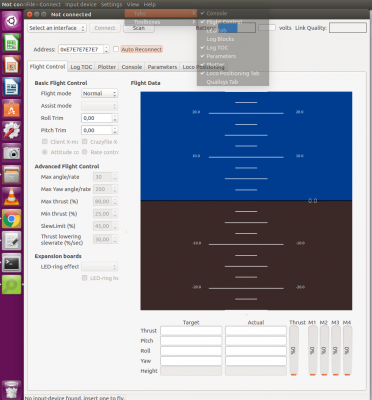Open the Help menu
372x400 pixels.
tap(150, 4)
